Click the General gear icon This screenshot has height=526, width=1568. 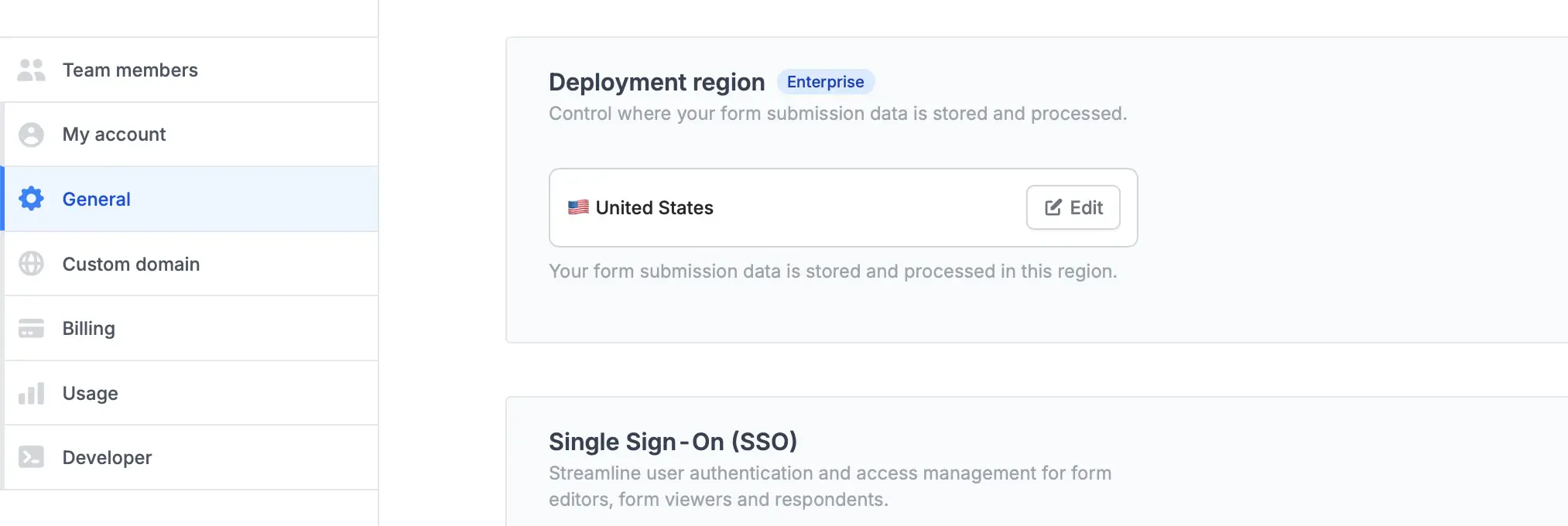(31, 199)
